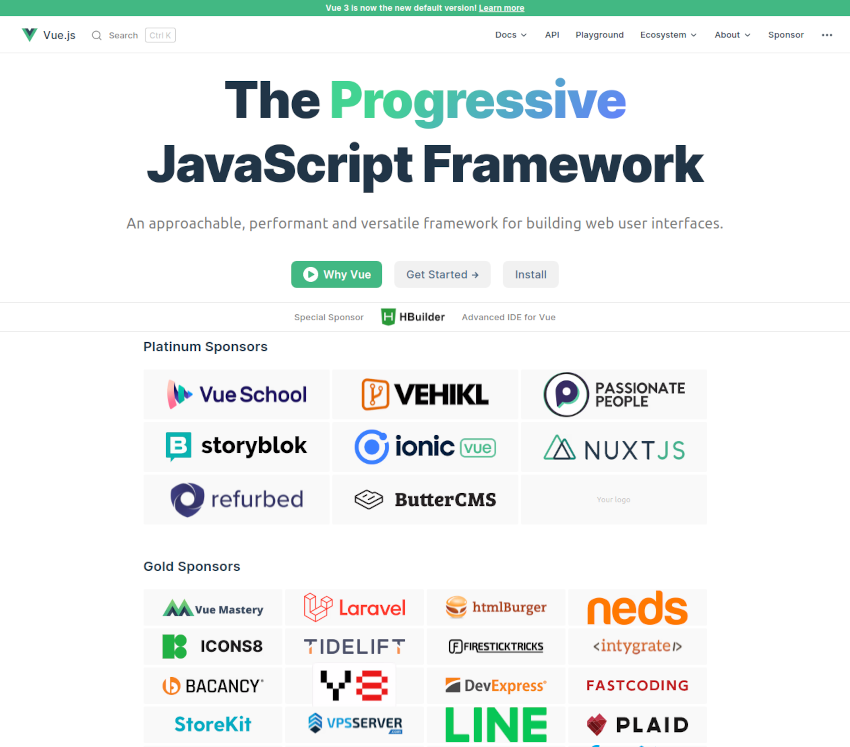Open VPSServer gold sponsor logo
Image resolution: width=850 pixels, height=747 pixels.
(x=355, y=724)
